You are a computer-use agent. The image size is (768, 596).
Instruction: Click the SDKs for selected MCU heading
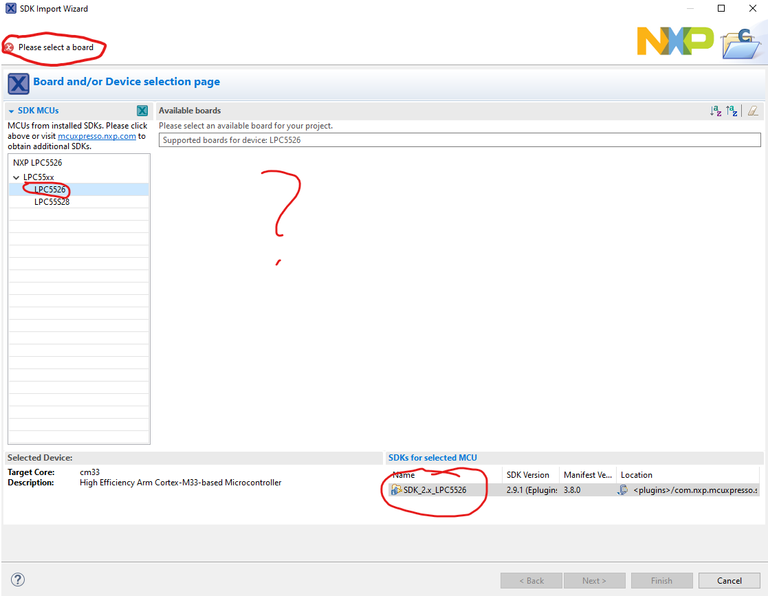tap(432, 457)
